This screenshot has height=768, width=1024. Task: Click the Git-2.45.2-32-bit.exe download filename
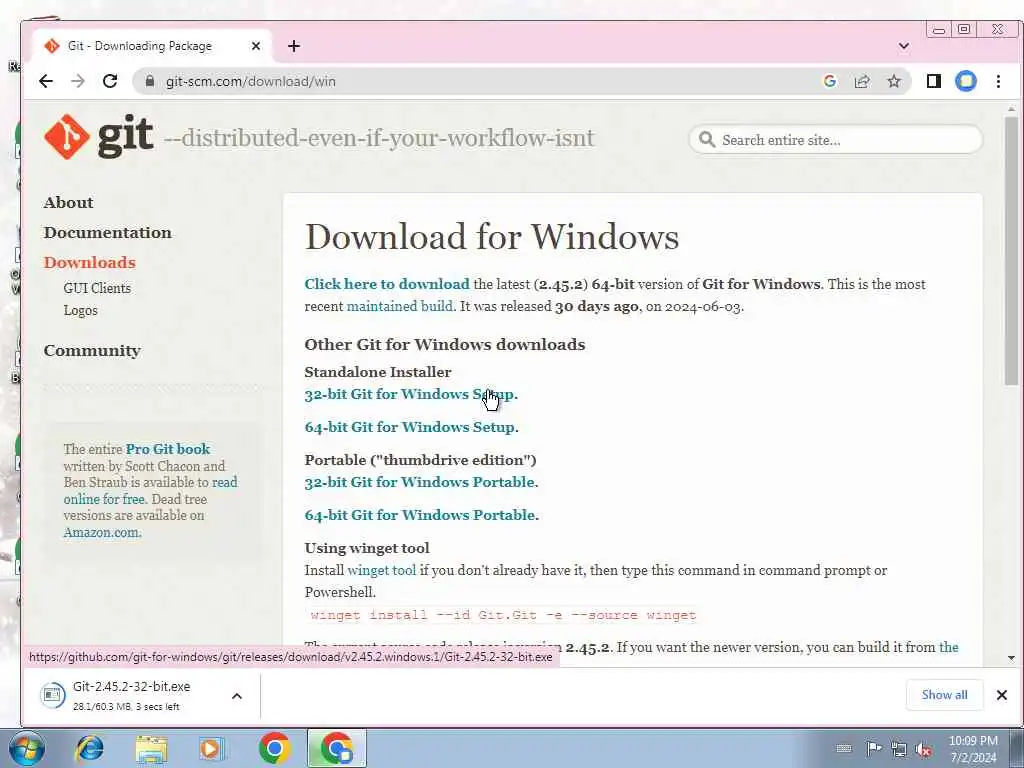point(132,686)
